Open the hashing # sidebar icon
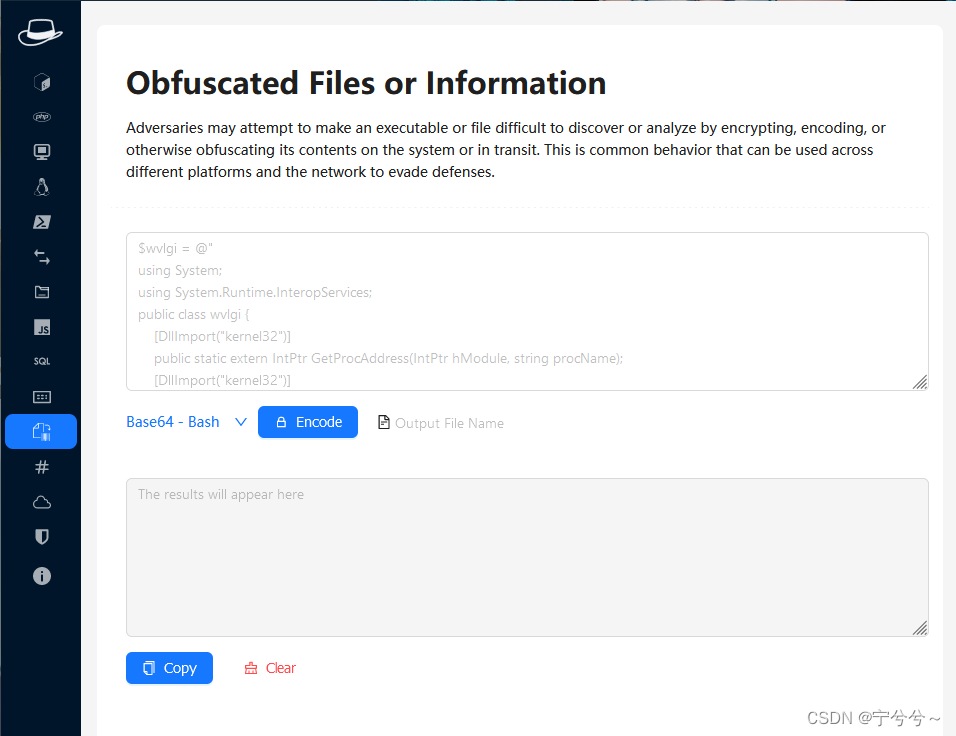Screen dimensions: 956x736 pos(41,467)
